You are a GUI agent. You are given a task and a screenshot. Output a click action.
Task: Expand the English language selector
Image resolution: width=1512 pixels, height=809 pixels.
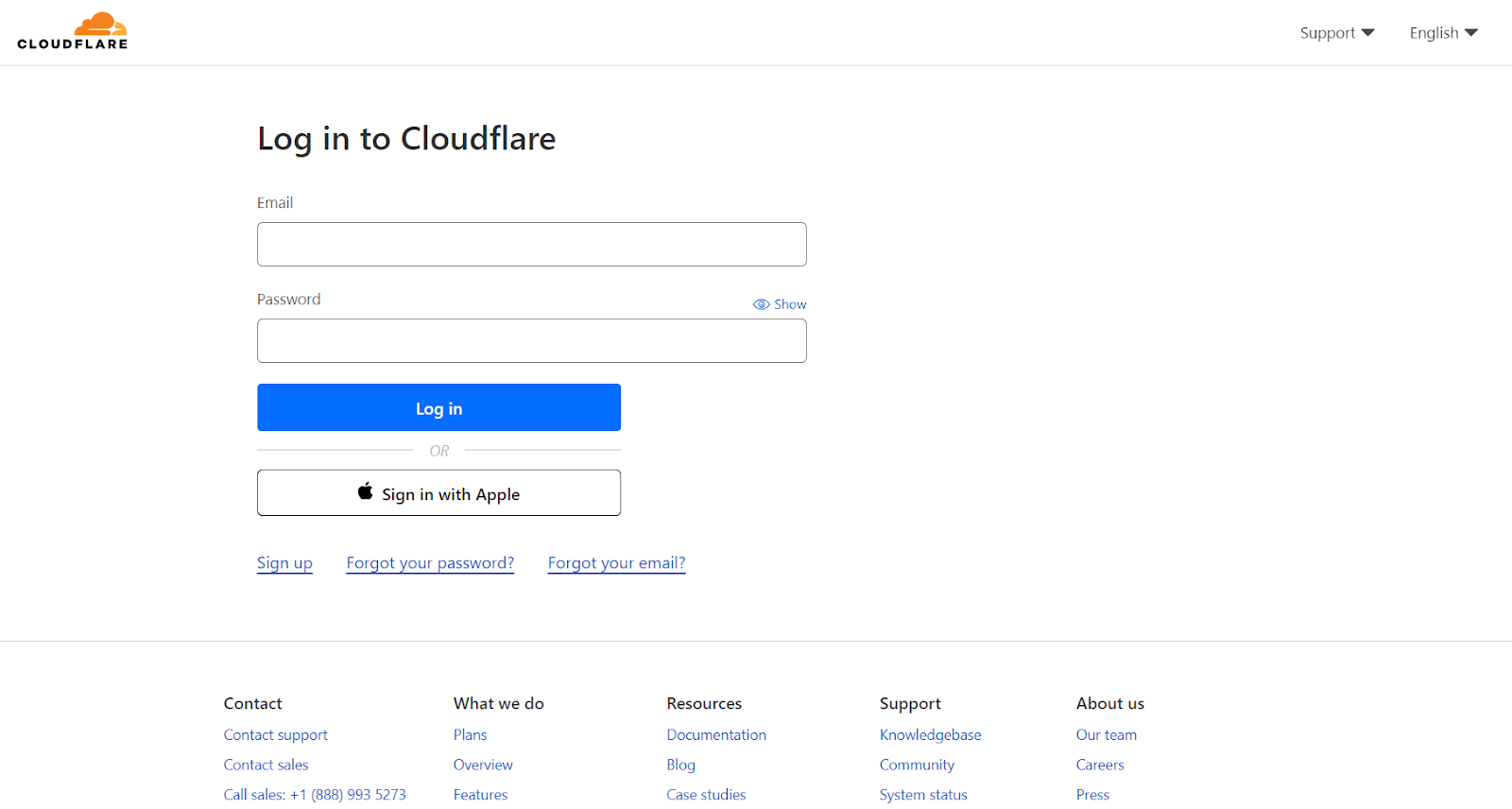click(1444, 33)
